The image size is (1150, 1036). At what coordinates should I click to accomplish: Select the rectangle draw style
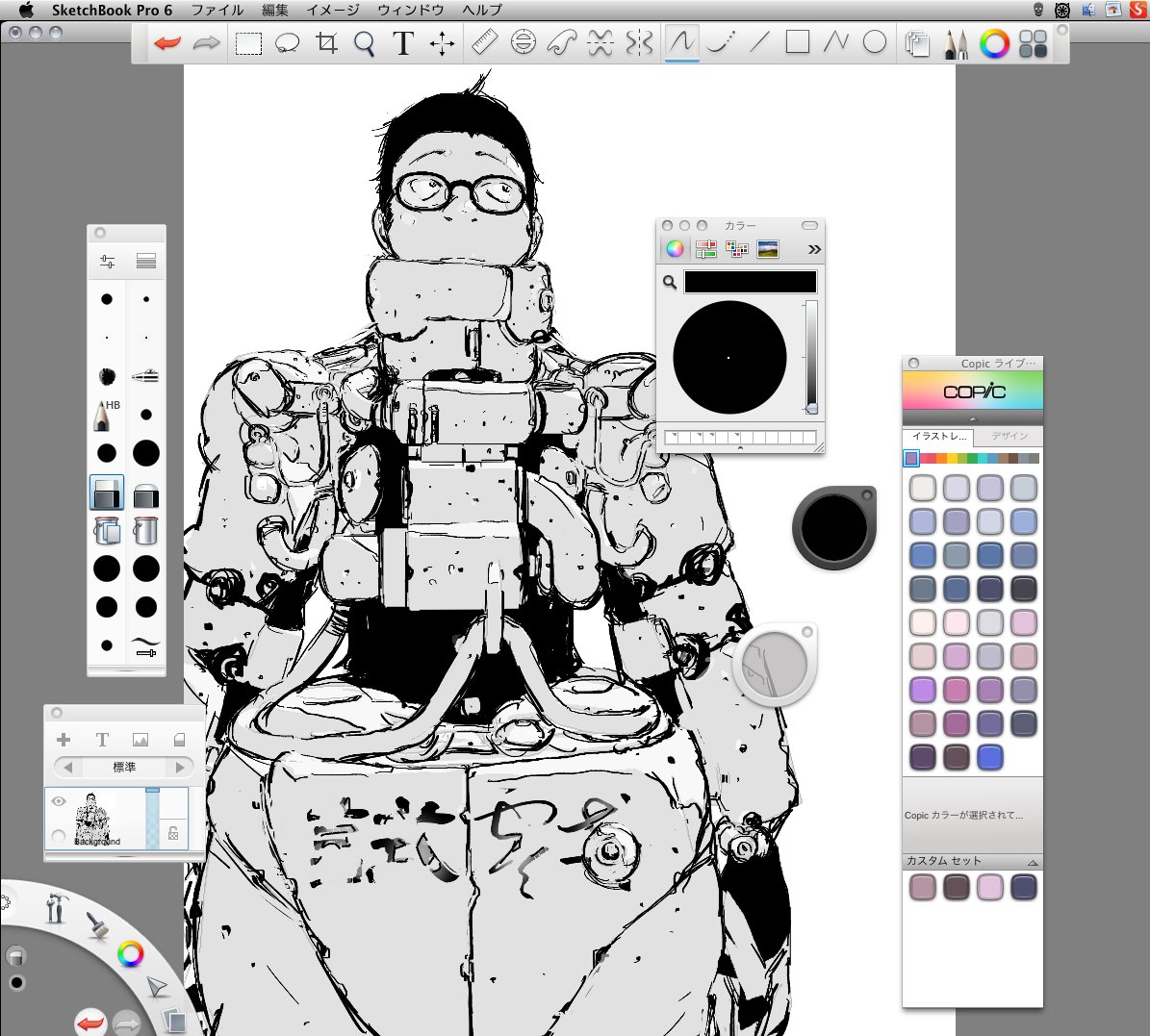pyautogui.click(x=797, y=41)
